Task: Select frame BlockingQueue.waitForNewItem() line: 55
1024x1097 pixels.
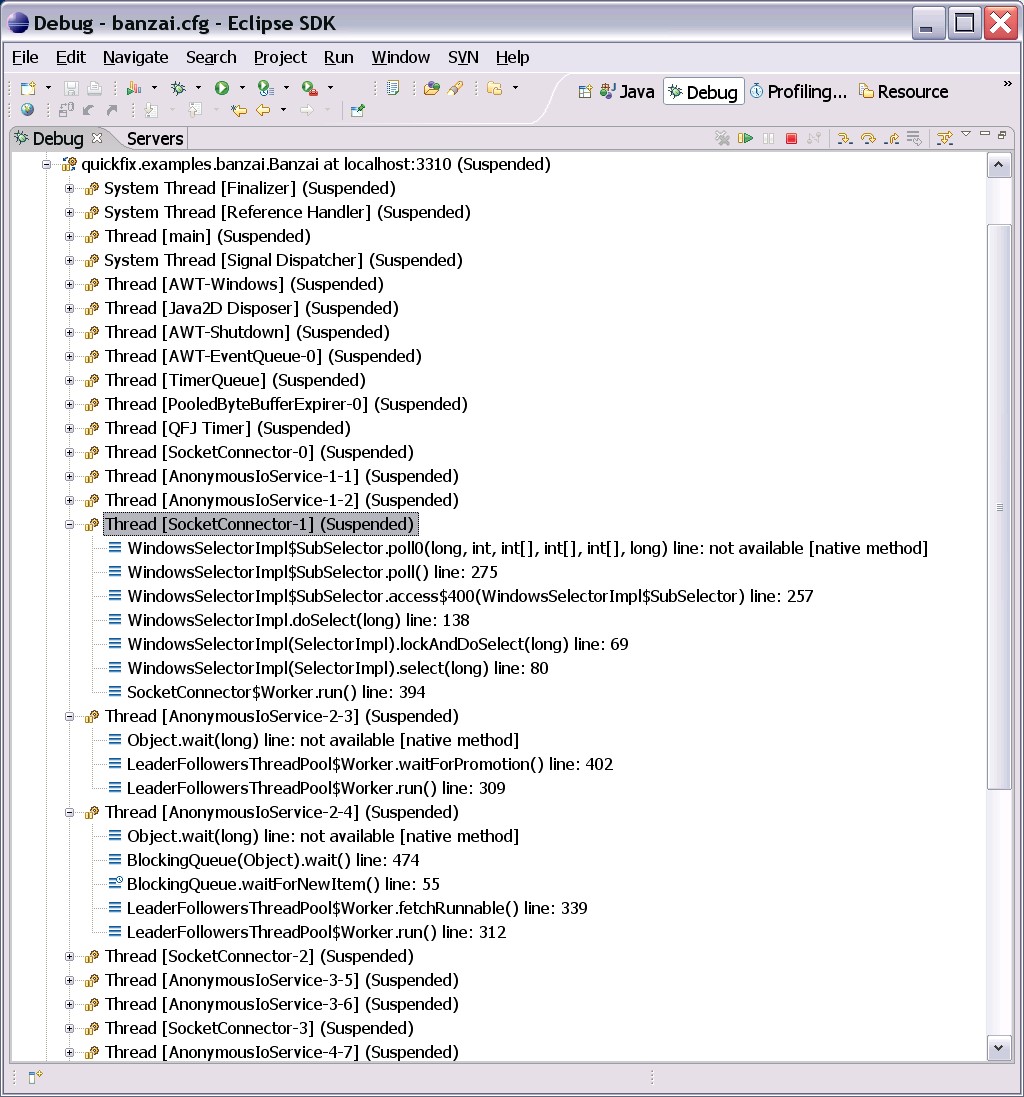Action: 283,884
